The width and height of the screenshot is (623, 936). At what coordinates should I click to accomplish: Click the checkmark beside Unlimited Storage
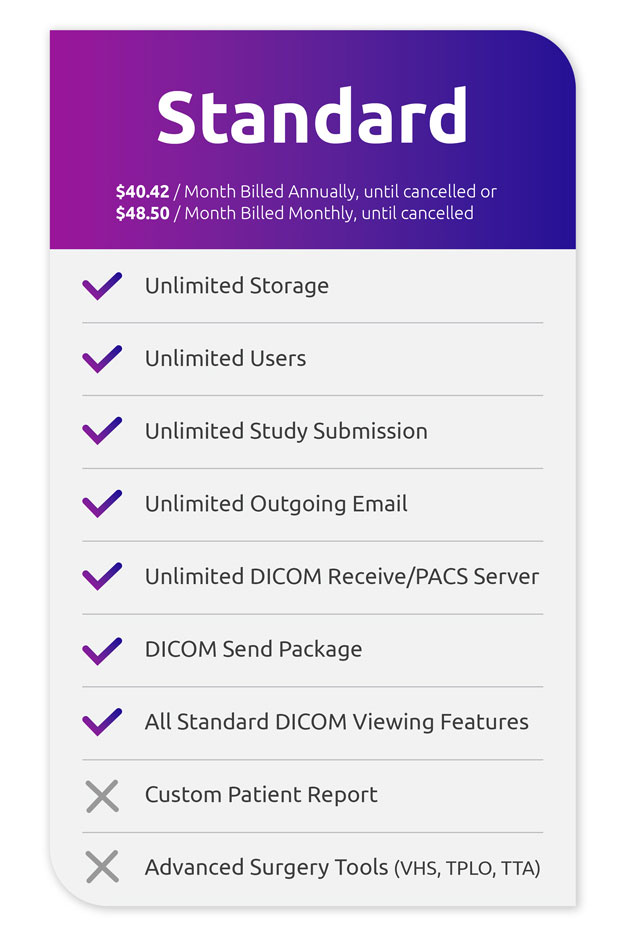click(102, 286)
